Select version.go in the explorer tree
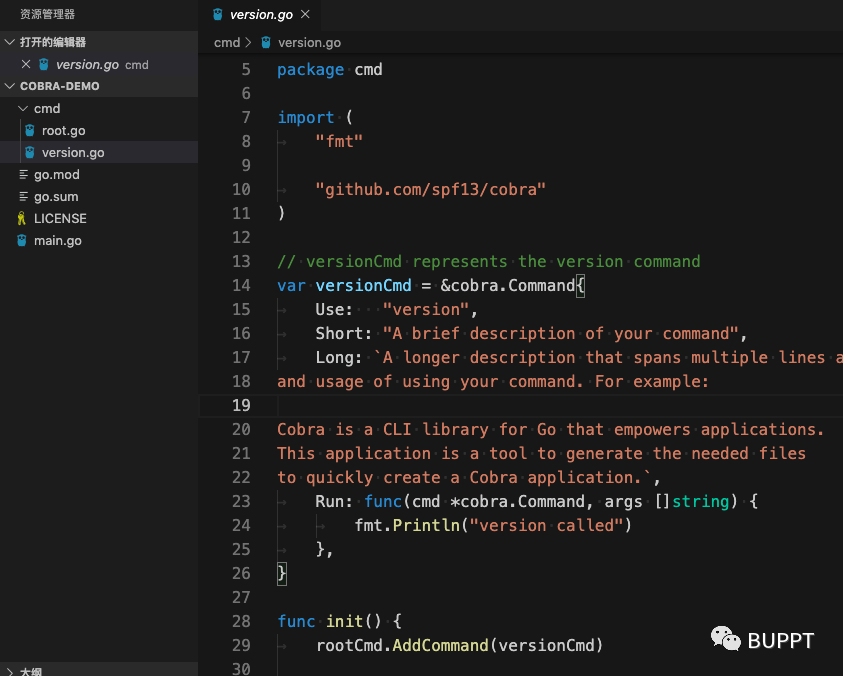 click(99, 153)
